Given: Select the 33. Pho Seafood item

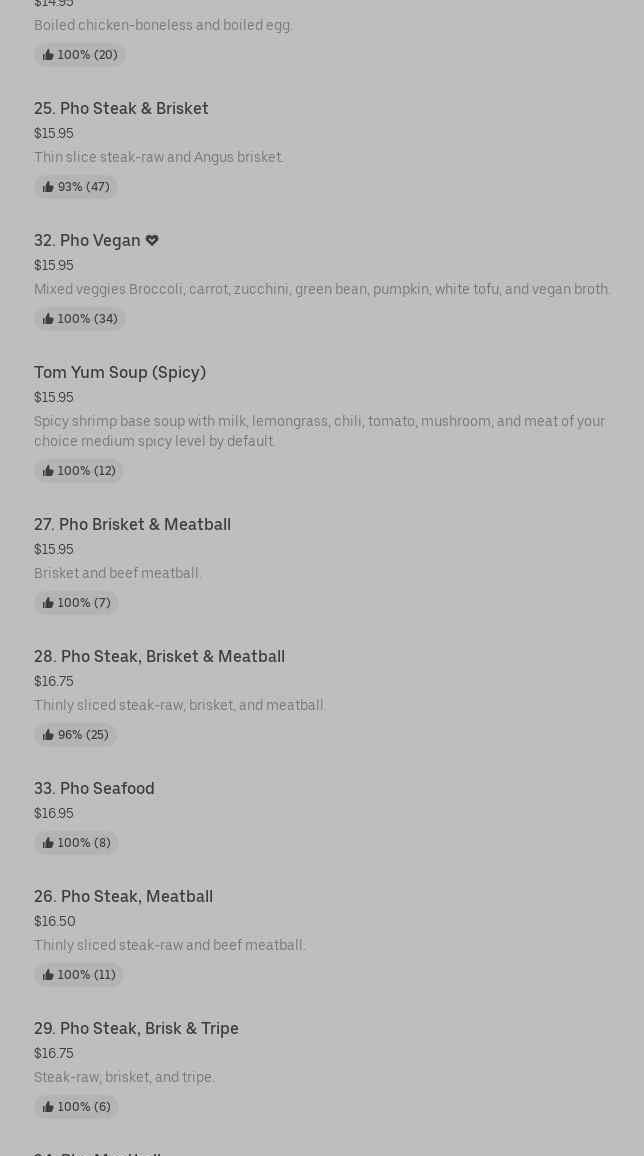Looking at the screenshot, I should coord(94,788).
